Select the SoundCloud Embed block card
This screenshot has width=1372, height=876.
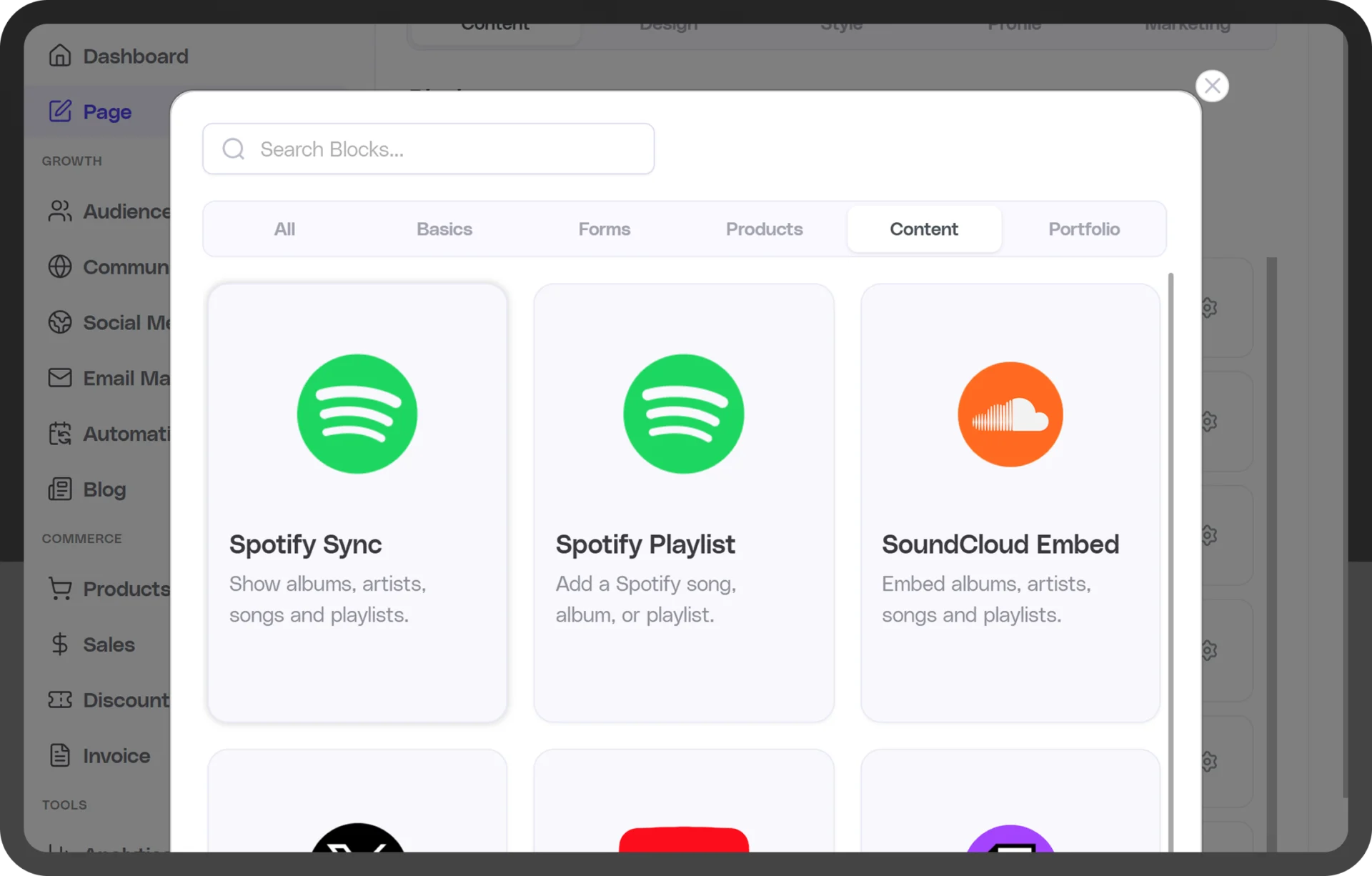(1010, 503)
